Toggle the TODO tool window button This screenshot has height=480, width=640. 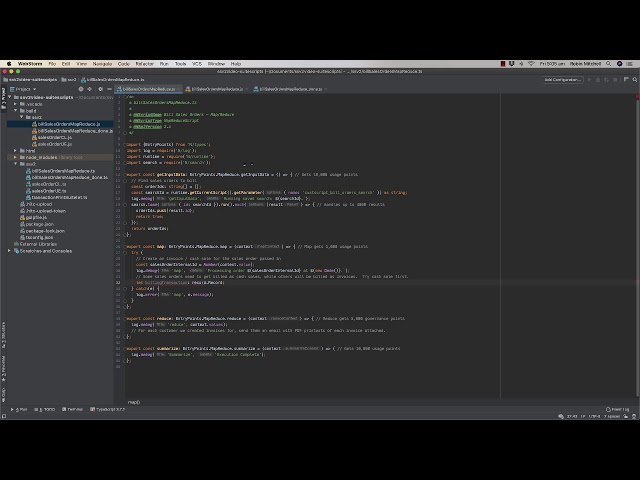(44, 409)
